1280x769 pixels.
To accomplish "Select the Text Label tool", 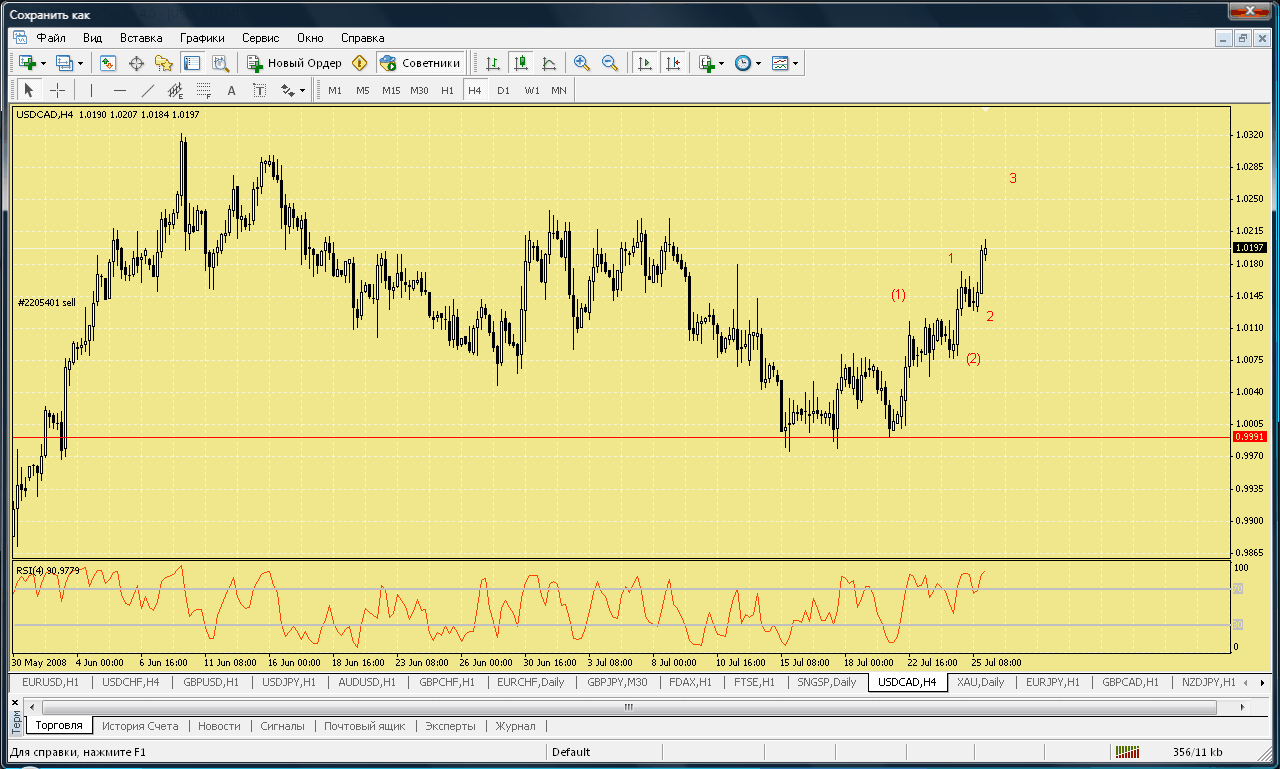I will (259, 90).
